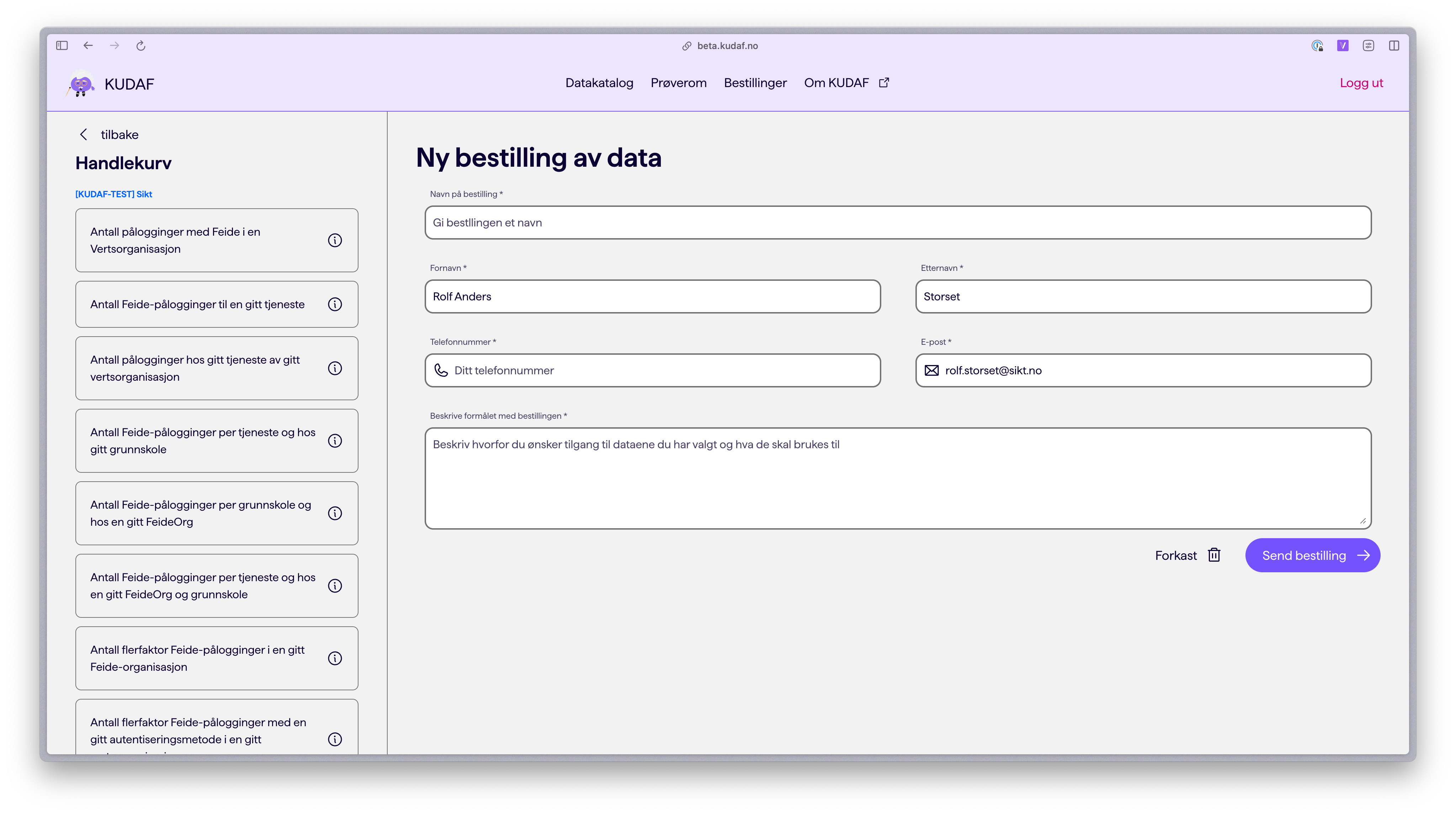Open the external link icon next to Om KUDAF

click(883, 82)
